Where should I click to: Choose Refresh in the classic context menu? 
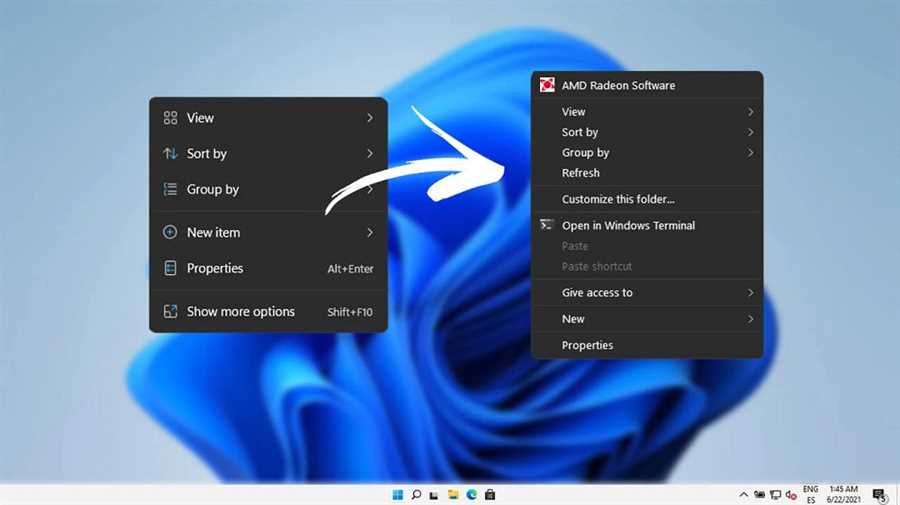coord(581,173)
